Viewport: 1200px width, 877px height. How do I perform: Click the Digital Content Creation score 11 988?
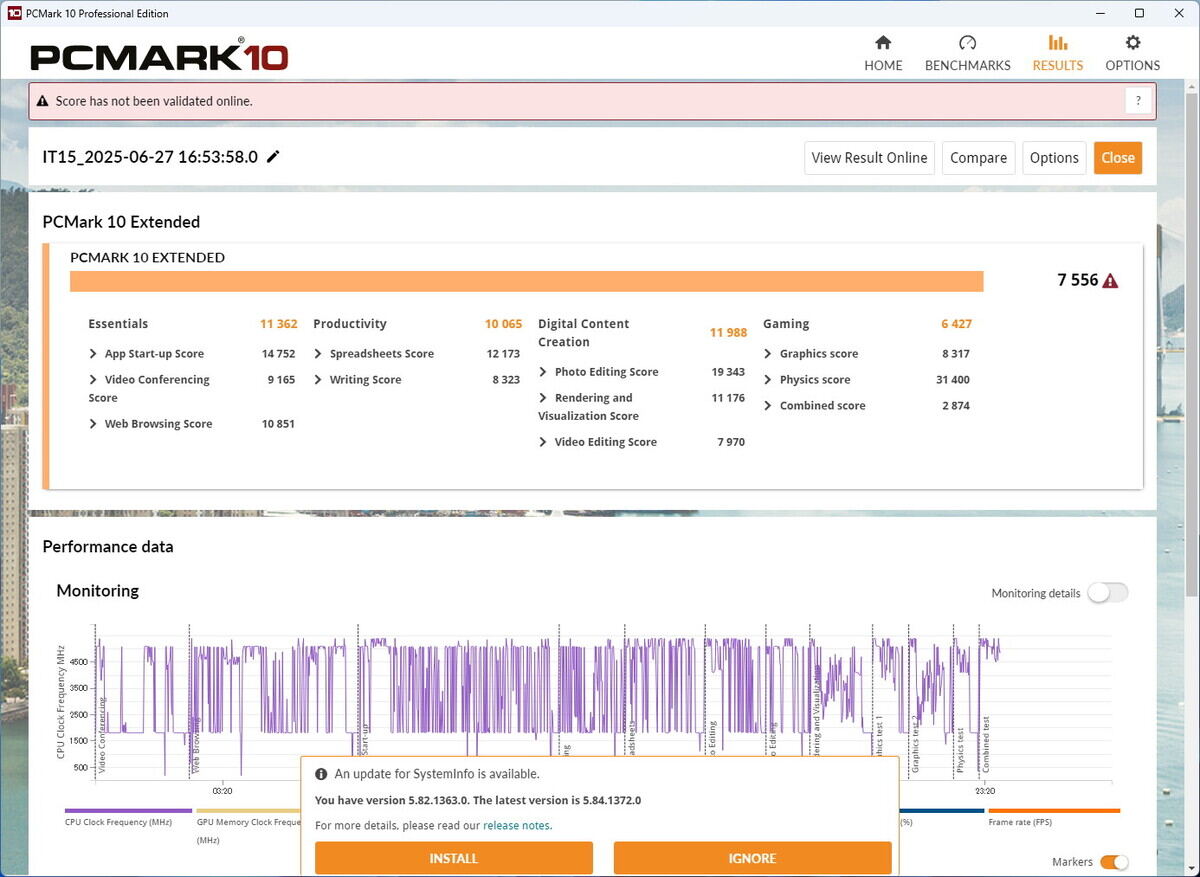[x=729, y=333]
